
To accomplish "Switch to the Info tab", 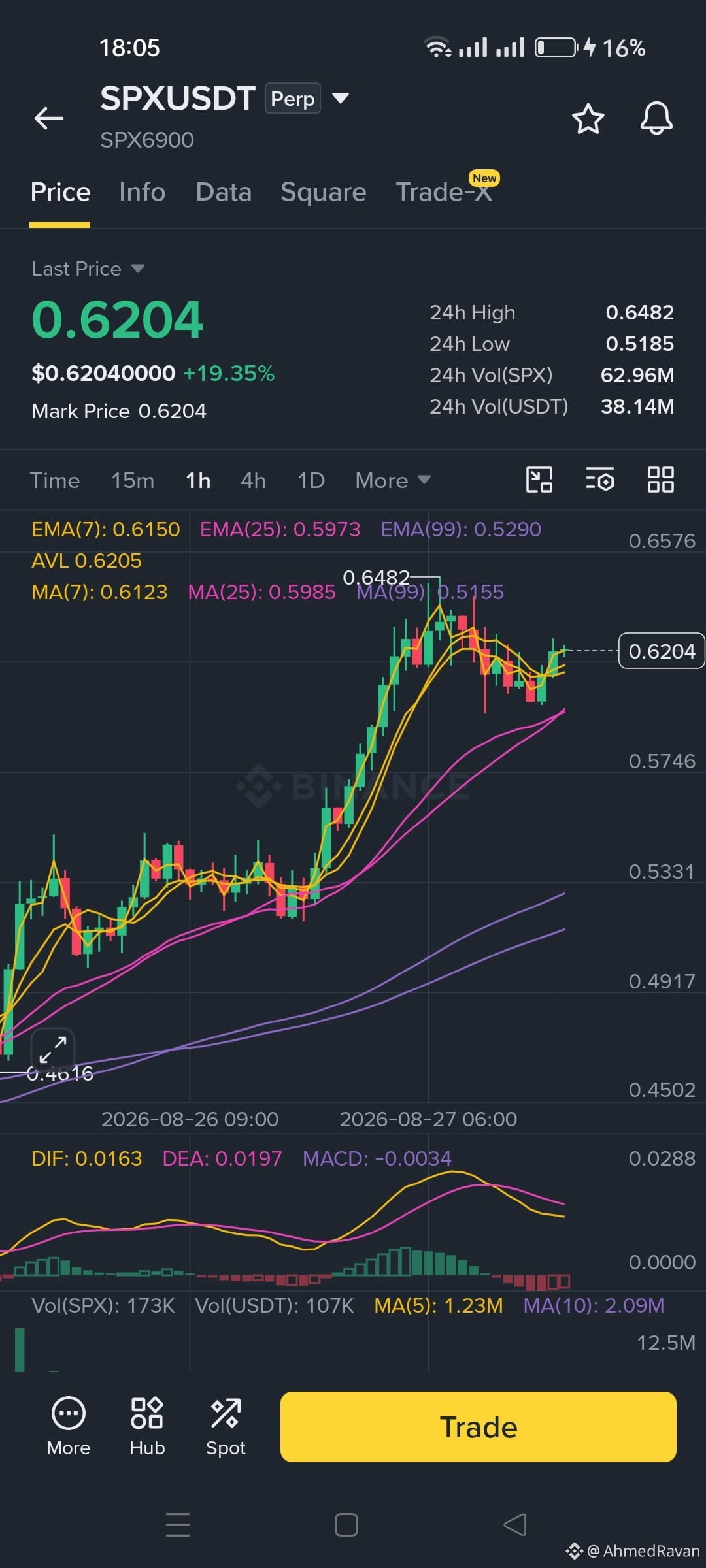I will tap(142, 192).
